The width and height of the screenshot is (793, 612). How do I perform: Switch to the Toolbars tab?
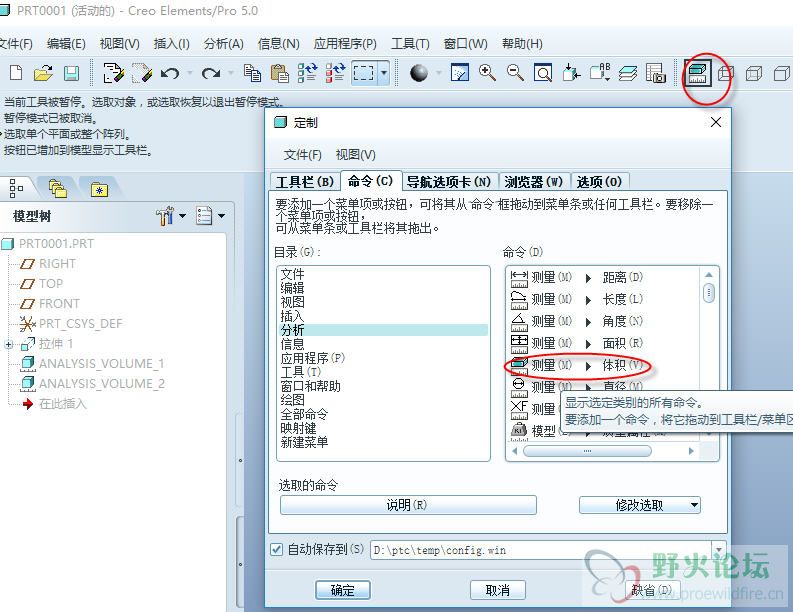[305, 182]
